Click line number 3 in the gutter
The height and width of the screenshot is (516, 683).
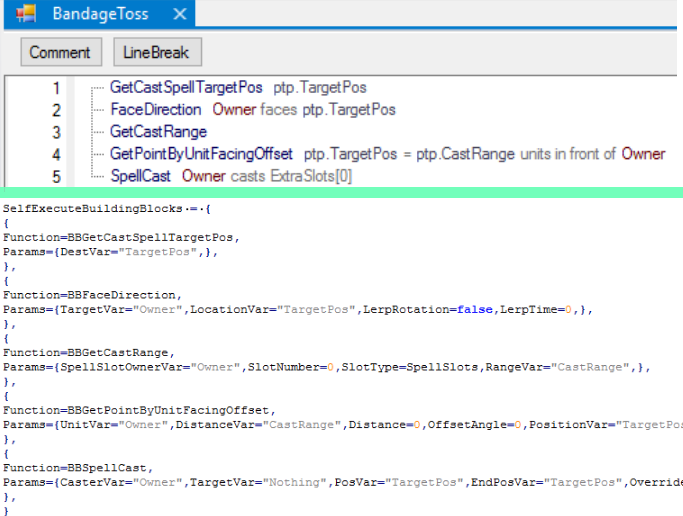(56, 132)
